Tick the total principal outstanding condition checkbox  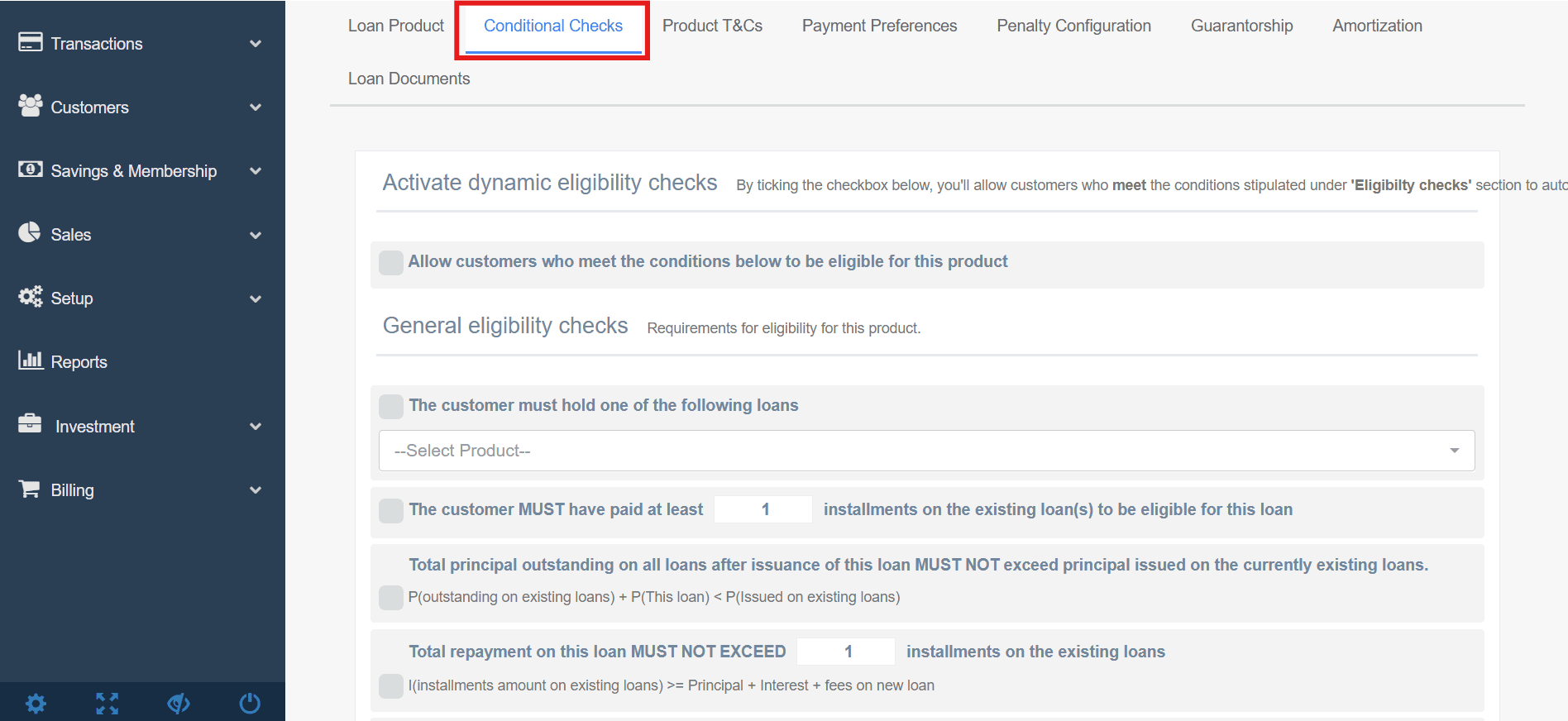click(x=391, y=598)
